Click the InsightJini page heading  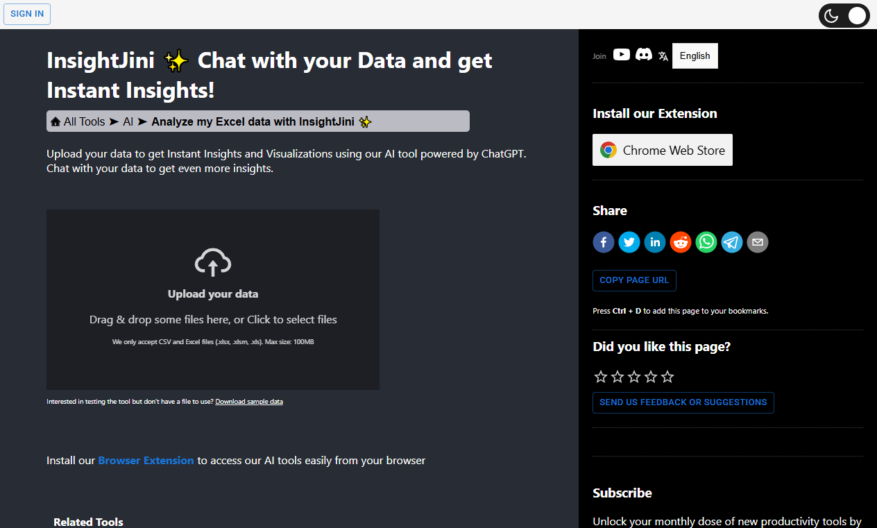pyautogui.click(x=269, y=76)
